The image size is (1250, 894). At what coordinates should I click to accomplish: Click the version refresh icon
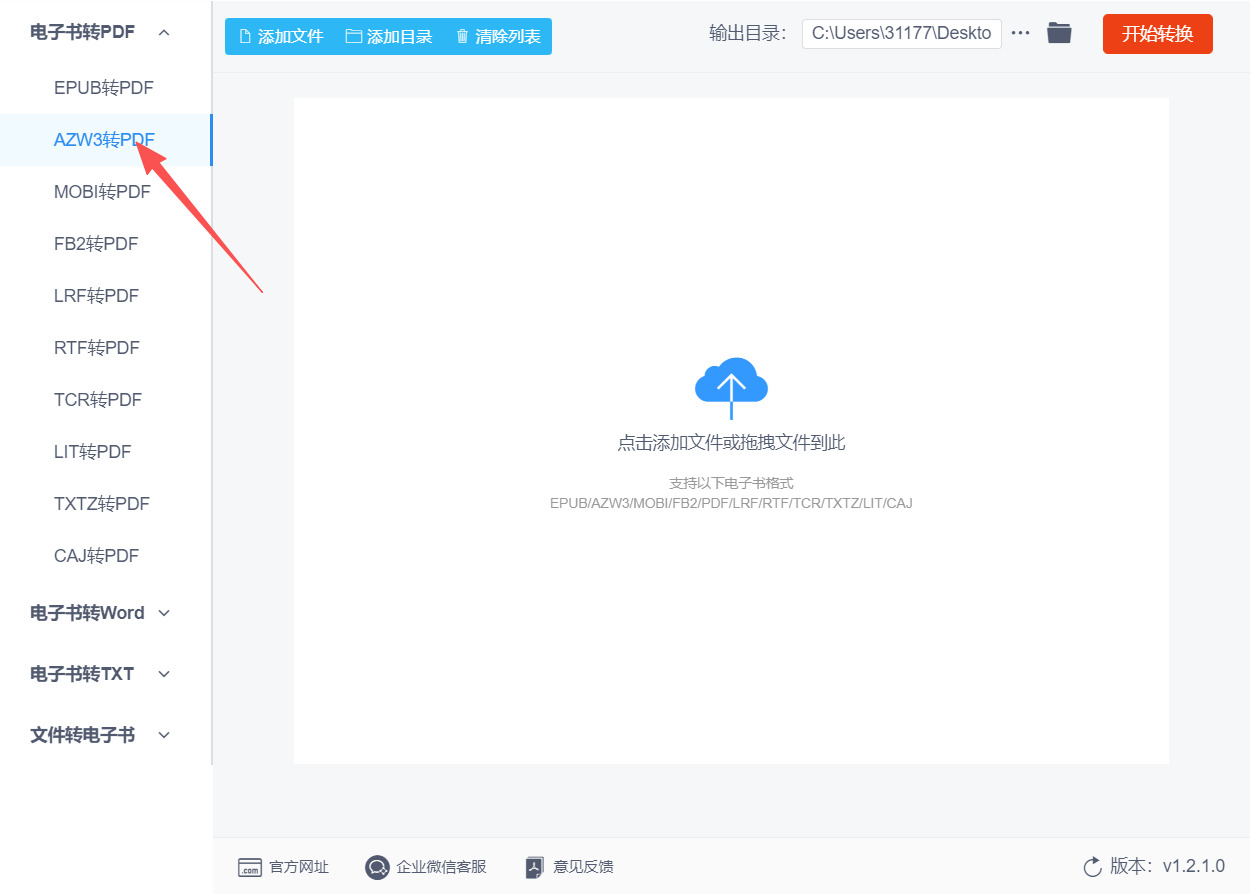point(1092,866)
